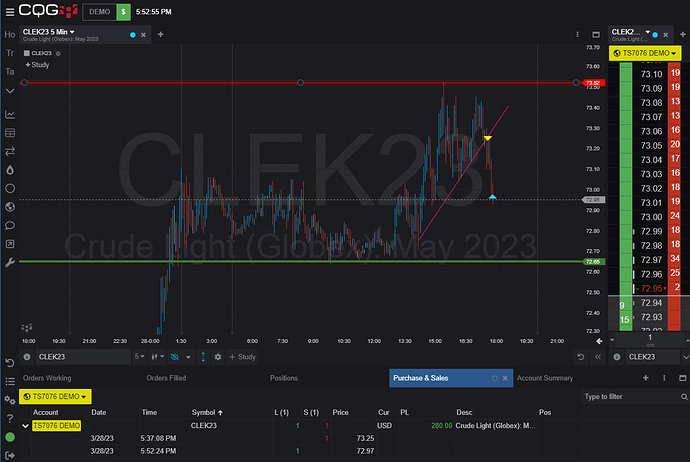Viewport: 690px width, 462px height.
Task: Open the hamburger main menu
Action: point(10,12)
